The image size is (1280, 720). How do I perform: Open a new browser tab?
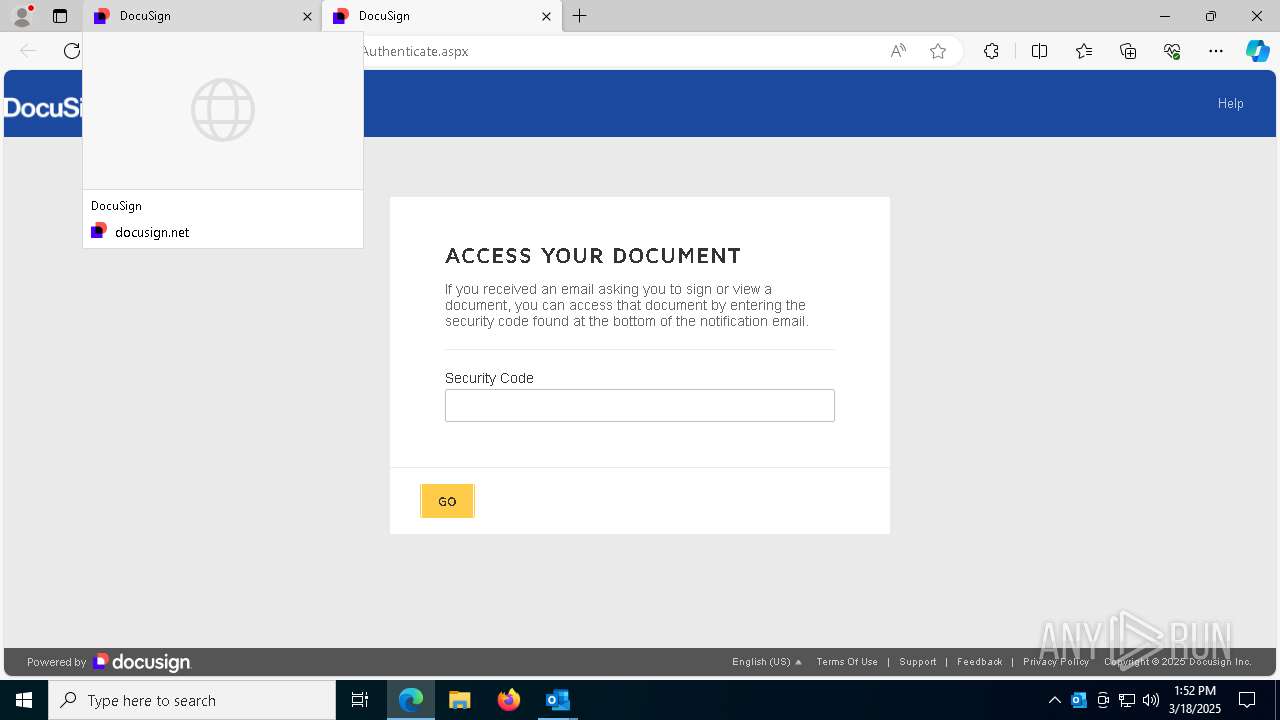coord(580,16)
